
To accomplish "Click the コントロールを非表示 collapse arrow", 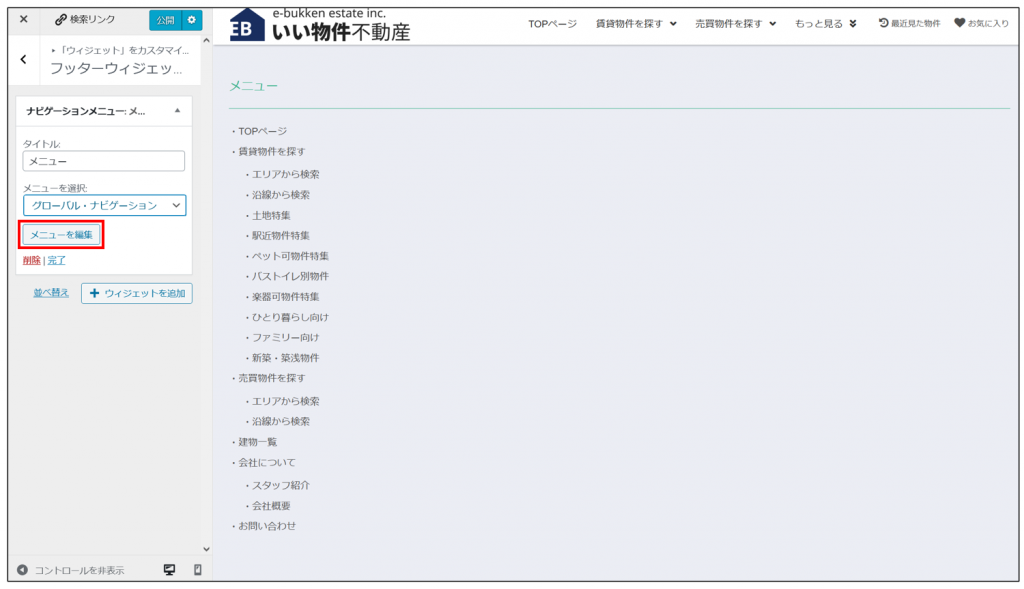I will coord(22,570).
